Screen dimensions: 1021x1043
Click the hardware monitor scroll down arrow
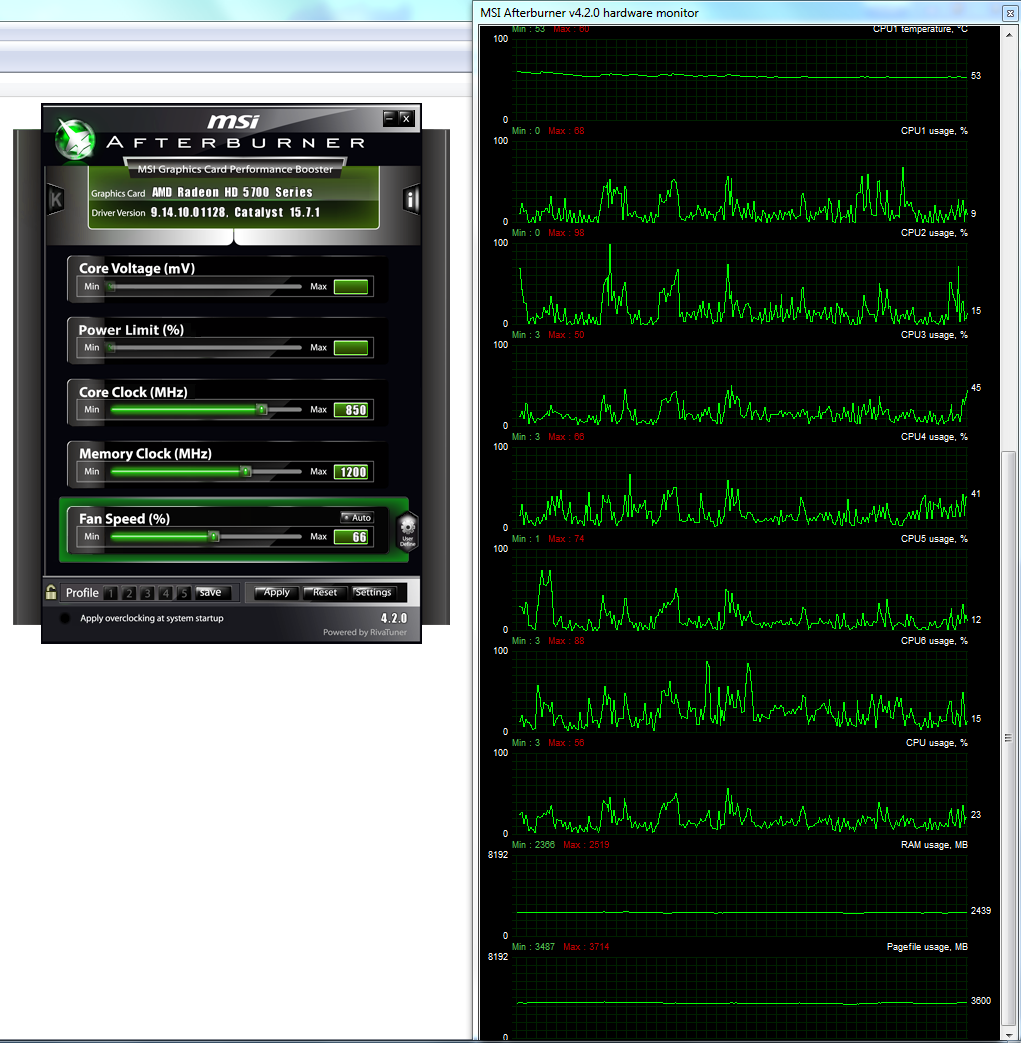1009,1036
